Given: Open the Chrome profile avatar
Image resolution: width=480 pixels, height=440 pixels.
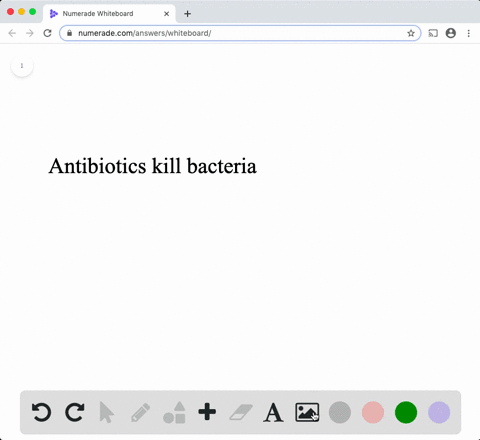Looking at the screenshot, I should 451,33.
